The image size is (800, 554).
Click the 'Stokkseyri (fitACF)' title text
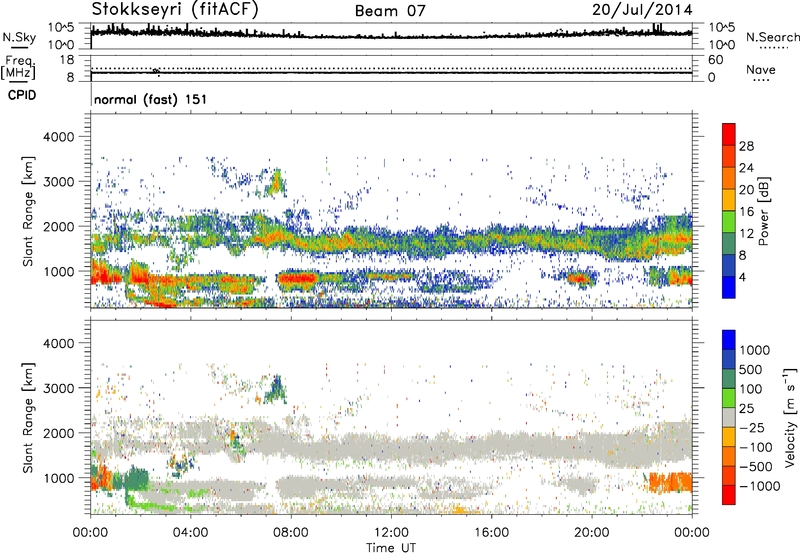[175, 10]
